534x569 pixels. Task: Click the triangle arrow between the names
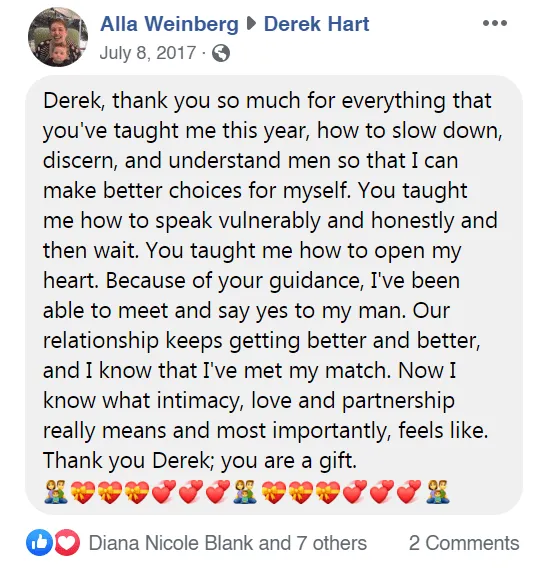pos(251,24)
